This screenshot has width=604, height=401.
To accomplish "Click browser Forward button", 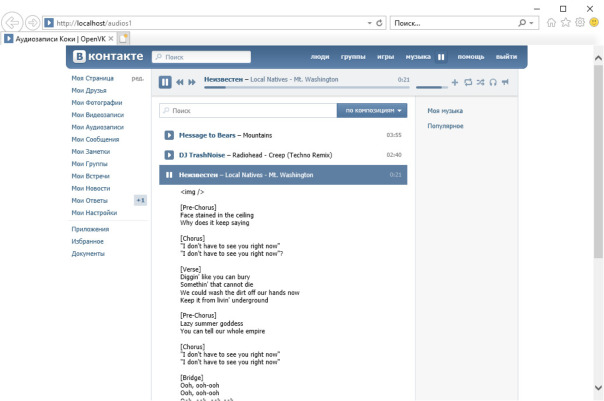I will [33, 23].
